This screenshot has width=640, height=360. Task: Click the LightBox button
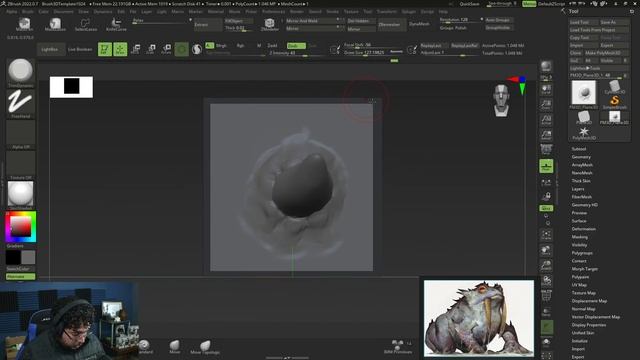50,49
